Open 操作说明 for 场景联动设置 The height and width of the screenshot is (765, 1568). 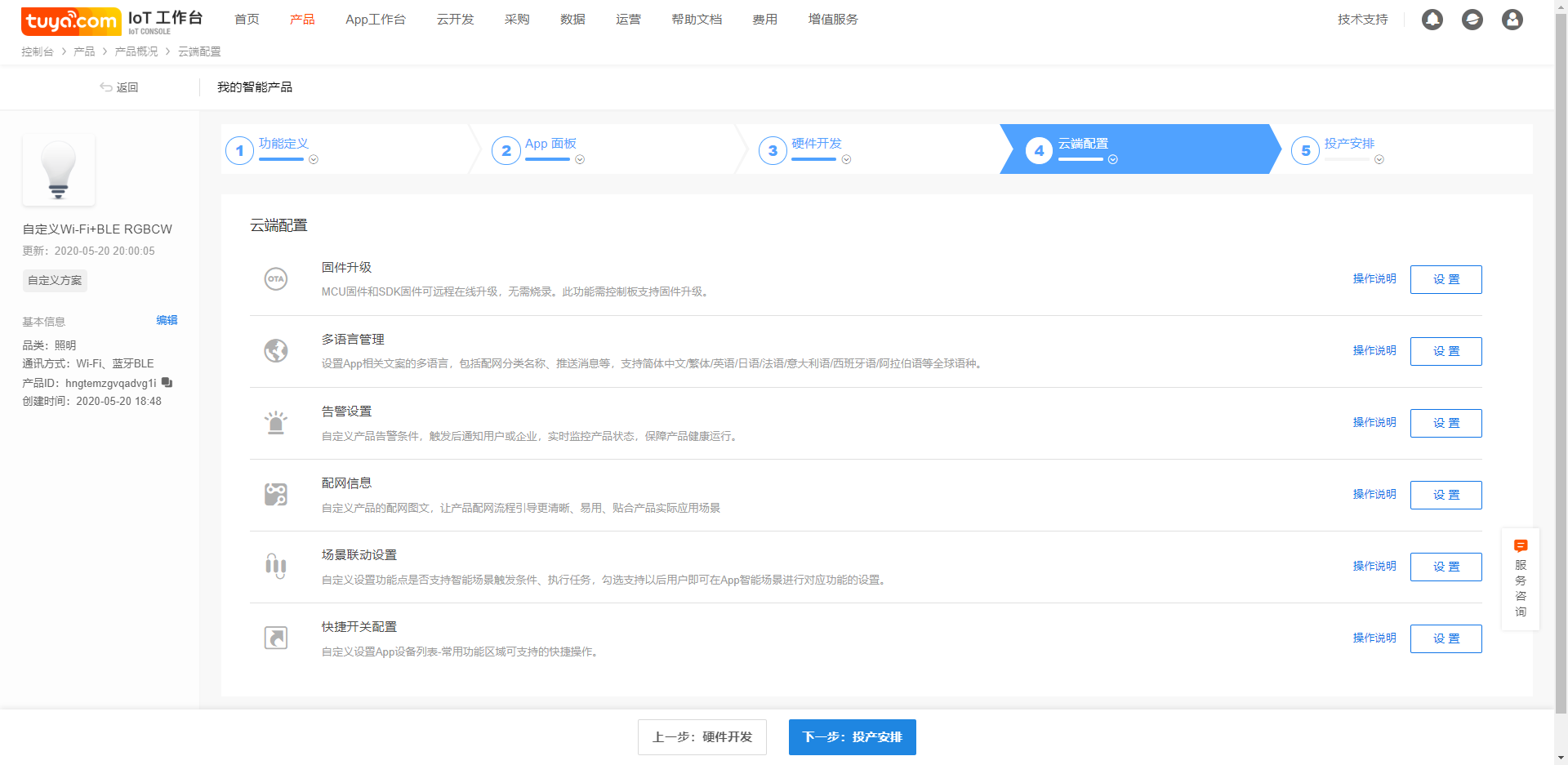point(1374,567)
